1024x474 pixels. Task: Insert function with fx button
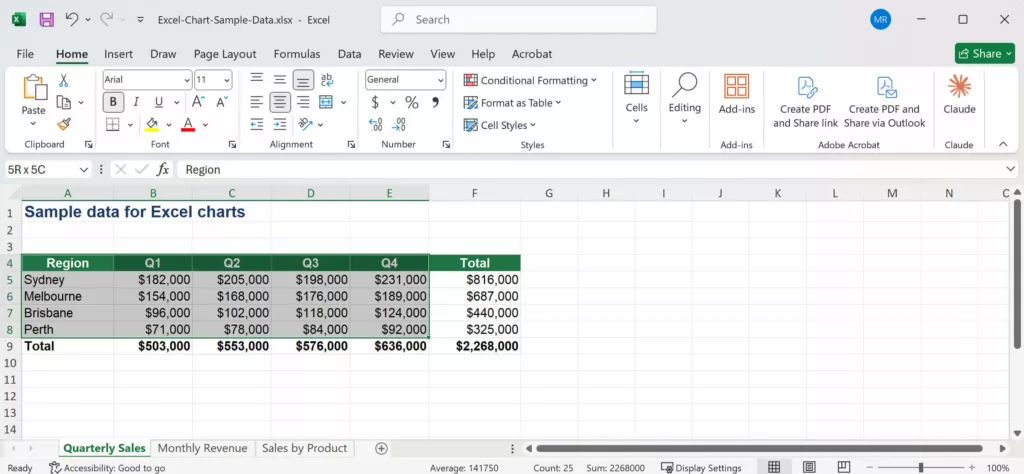pyautogui.click(x=163, y=170)
